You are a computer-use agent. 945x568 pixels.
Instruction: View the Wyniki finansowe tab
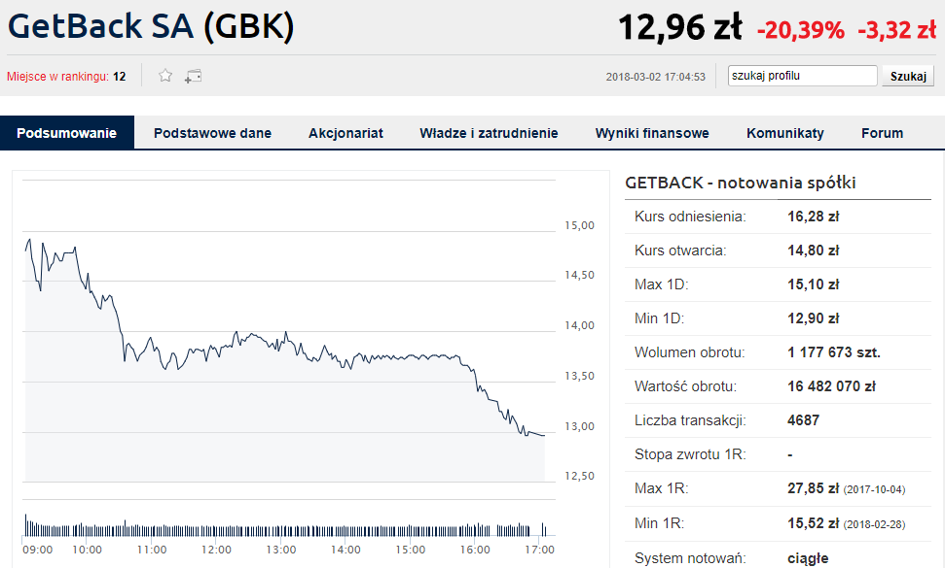pos(652,133)
